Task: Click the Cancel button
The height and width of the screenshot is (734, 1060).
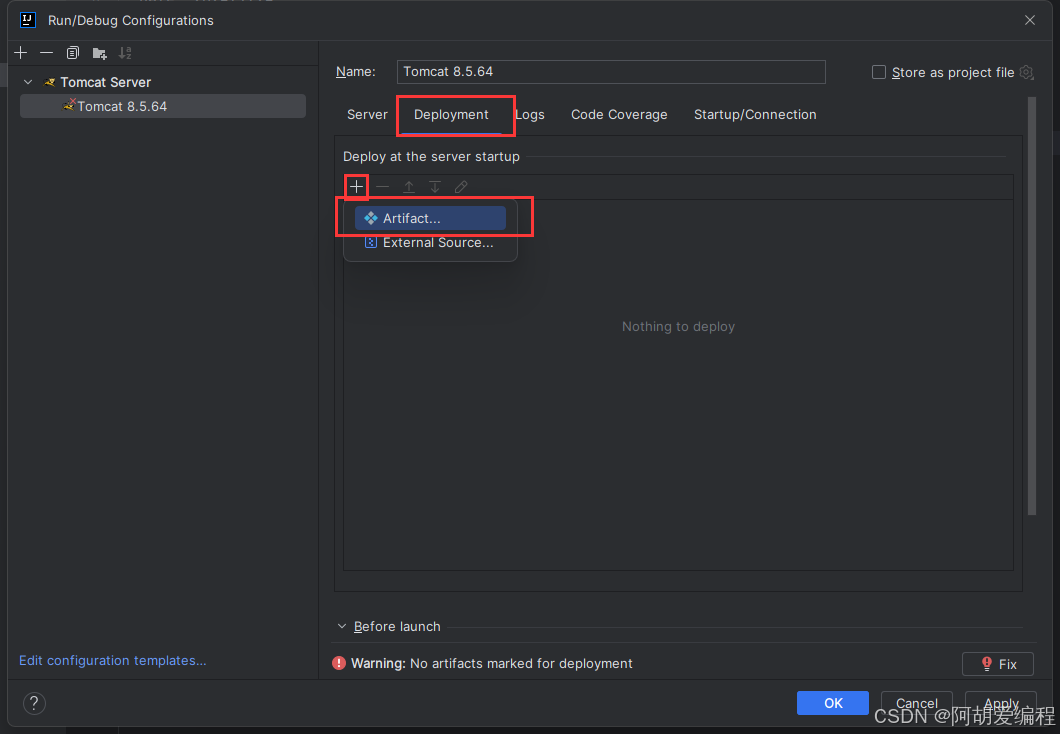Action: tap(917, 703)
